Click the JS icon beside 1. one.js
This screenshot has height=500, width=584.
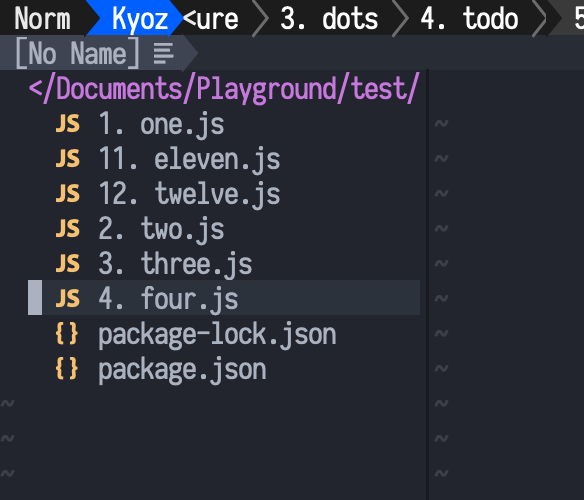(67, 123)
